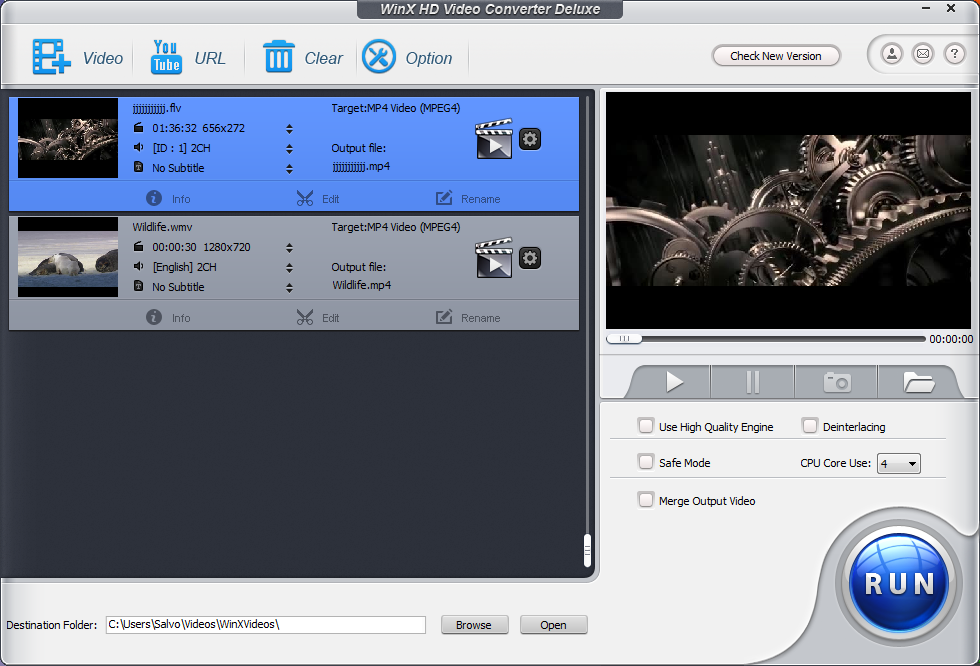Add a video with the Video icon
The width and height of the screenshot is (980, 666).
[x=51, y=57]
